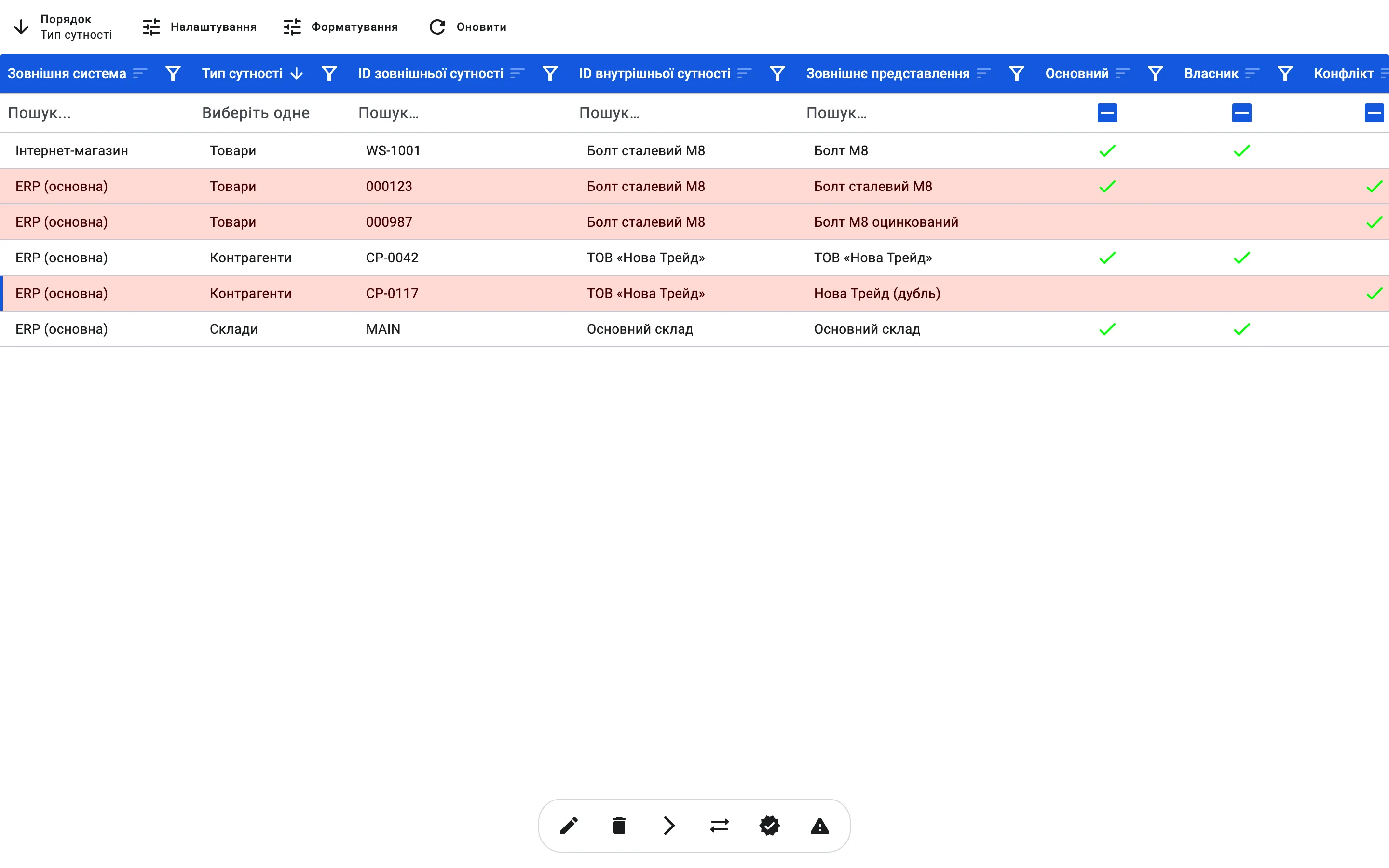Viewport: 1389px width, 868px height.
Task: Click the verified badge icon in bottom toolbar
Action: point(770,826)
